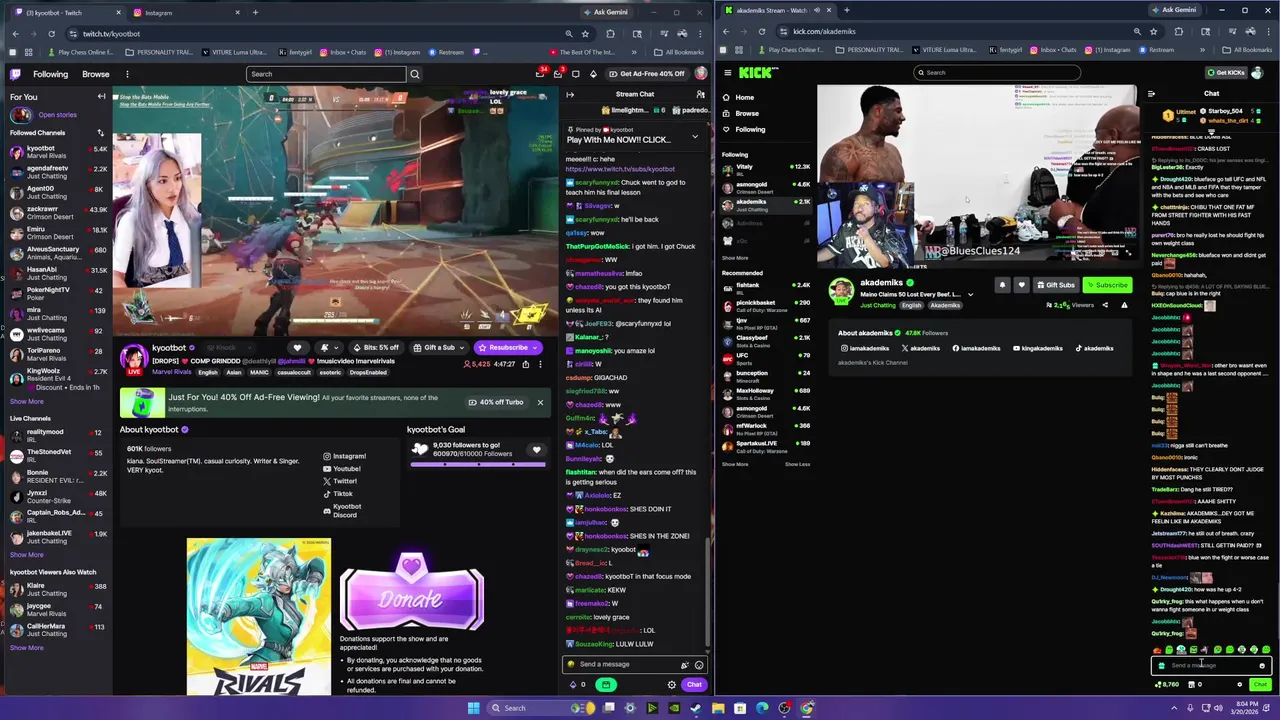The image size is (1280, 720).
Task: Open Twitch whispers chat bubble icon
Action: [x=575, y=74]
